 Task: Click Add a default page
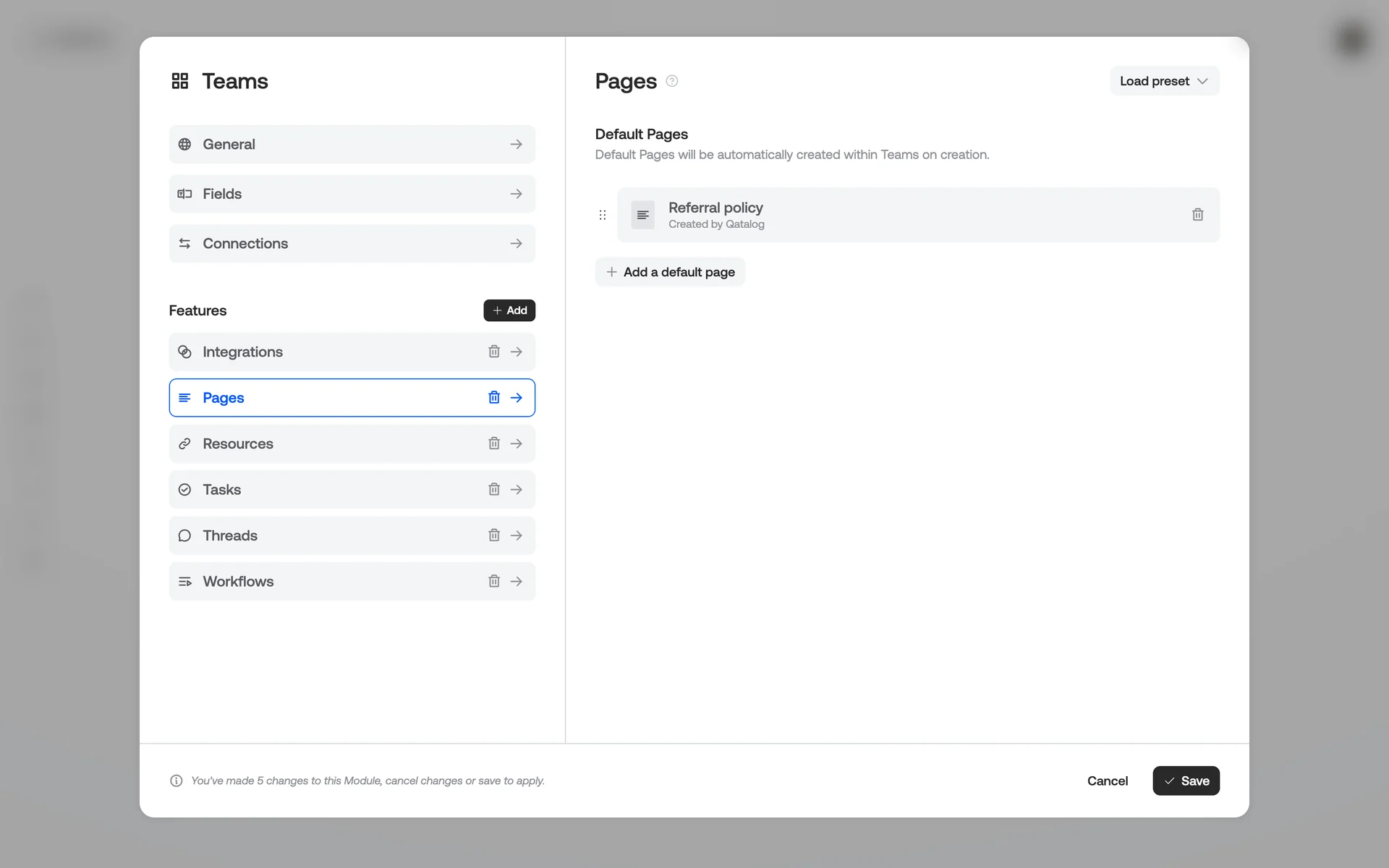pos(670,272)
